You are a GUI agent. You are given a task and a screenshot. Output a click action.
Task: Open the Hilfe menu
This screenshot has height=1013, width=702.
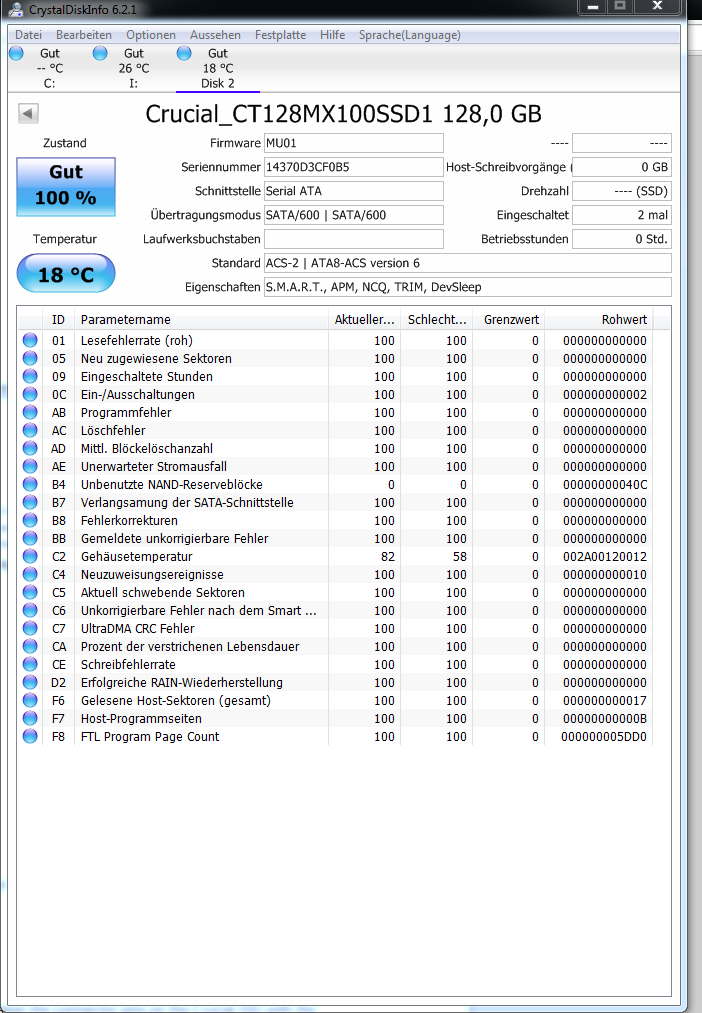click(333, 35)
